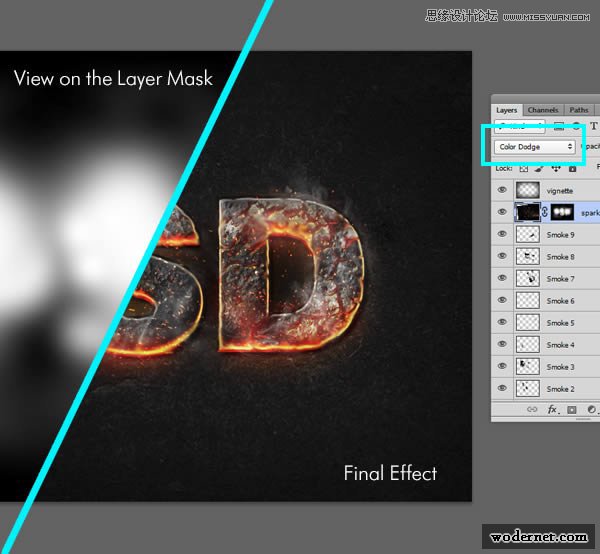Click the Smoke 6 layer thumbnail
The height and width of the screenshot is (554, 600).
pyautogui.click(x=528, y=300)
